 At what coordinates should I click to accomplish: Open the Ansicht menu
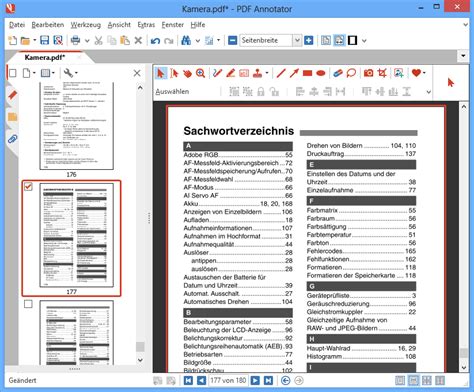(119, 25)
